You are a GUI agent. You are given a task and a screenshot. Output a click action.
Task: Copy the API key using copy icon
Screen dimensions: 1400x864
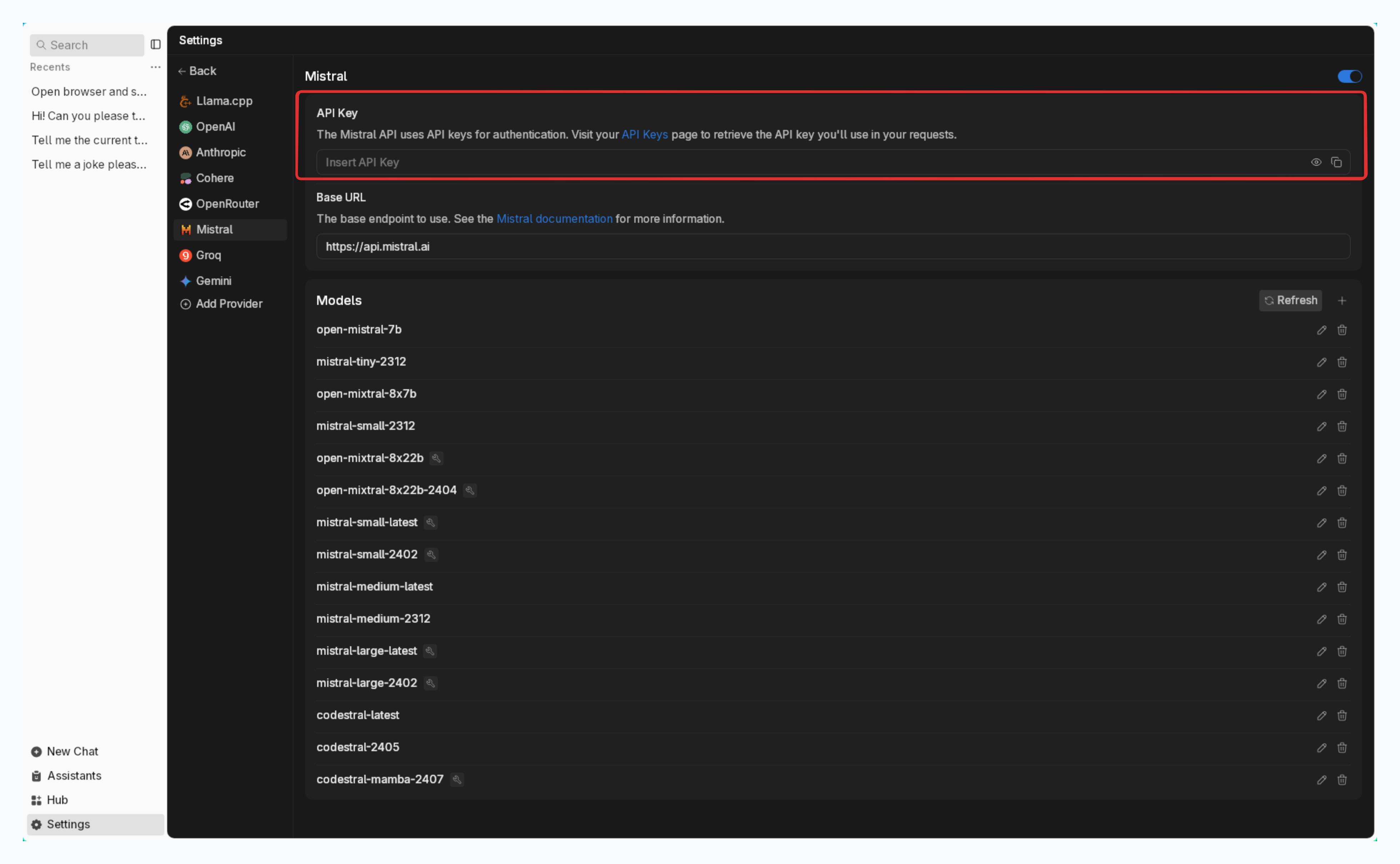1336,162
